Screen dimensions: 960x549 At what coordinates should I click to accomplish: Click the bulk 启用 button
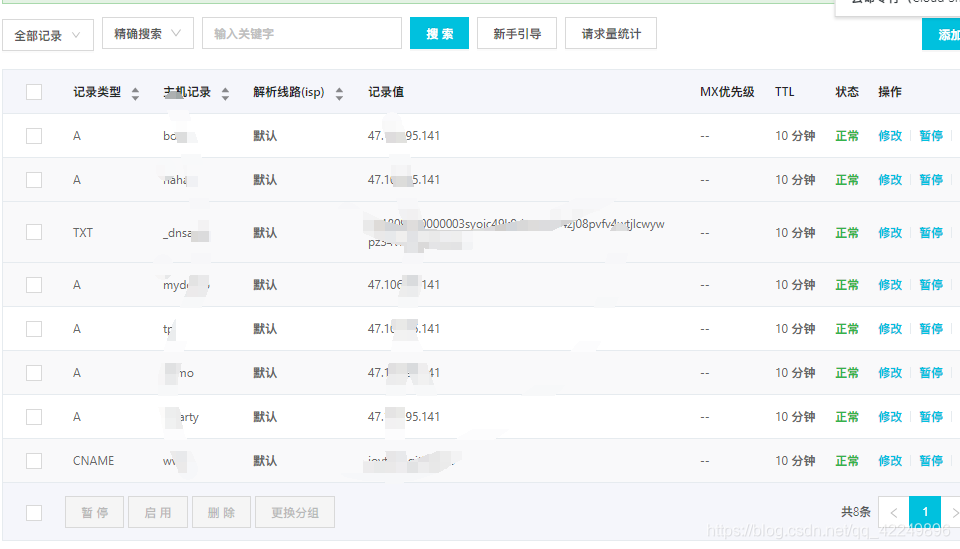tap(158, 512)
